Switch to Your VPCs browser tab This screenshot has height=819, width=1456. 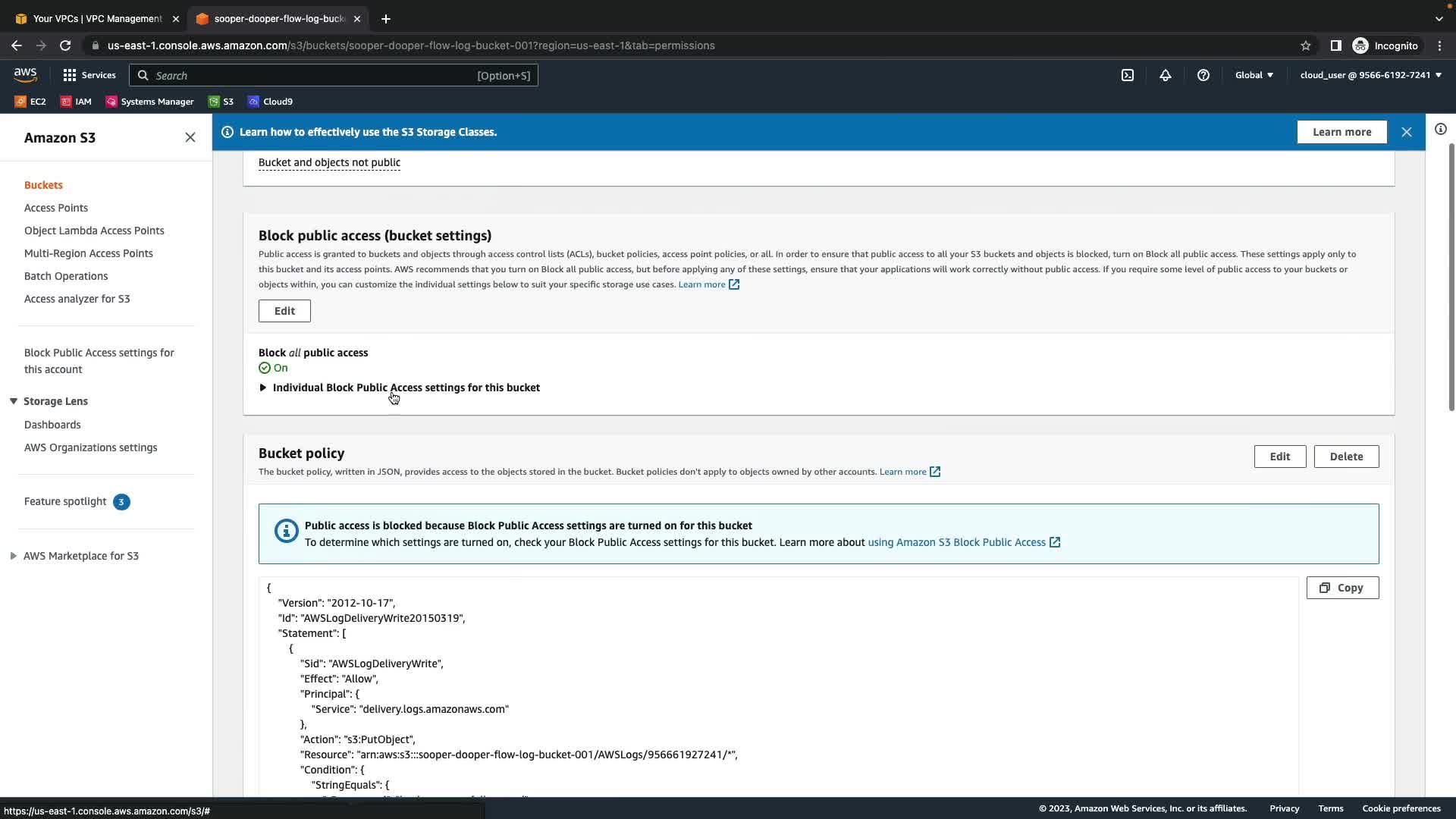click(97, 18)
